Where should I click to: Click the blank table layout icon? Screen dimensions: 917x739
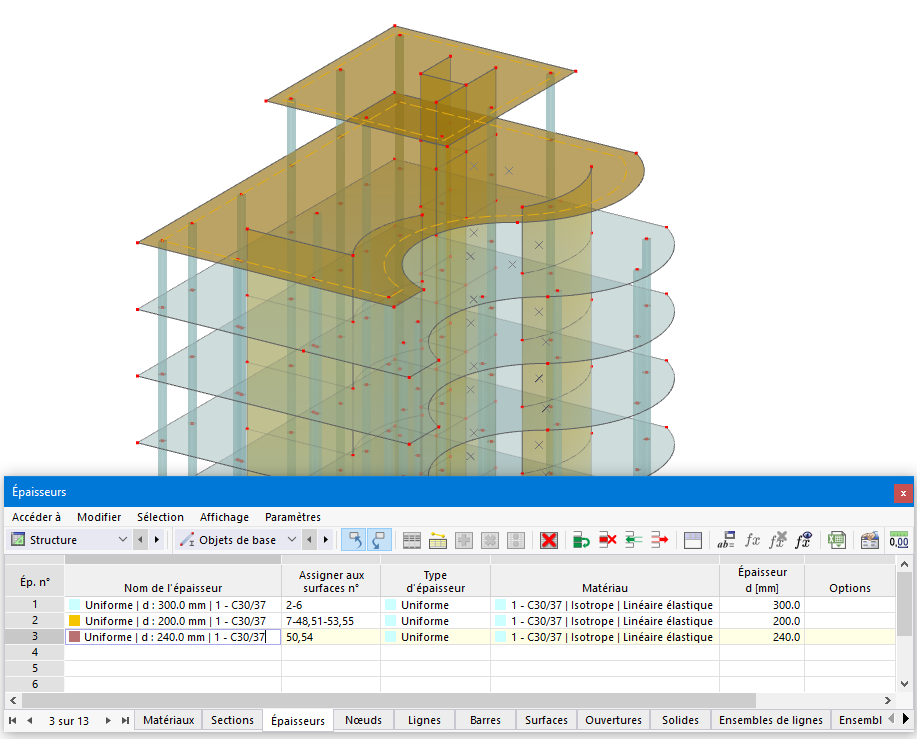(x=692, y=540)
